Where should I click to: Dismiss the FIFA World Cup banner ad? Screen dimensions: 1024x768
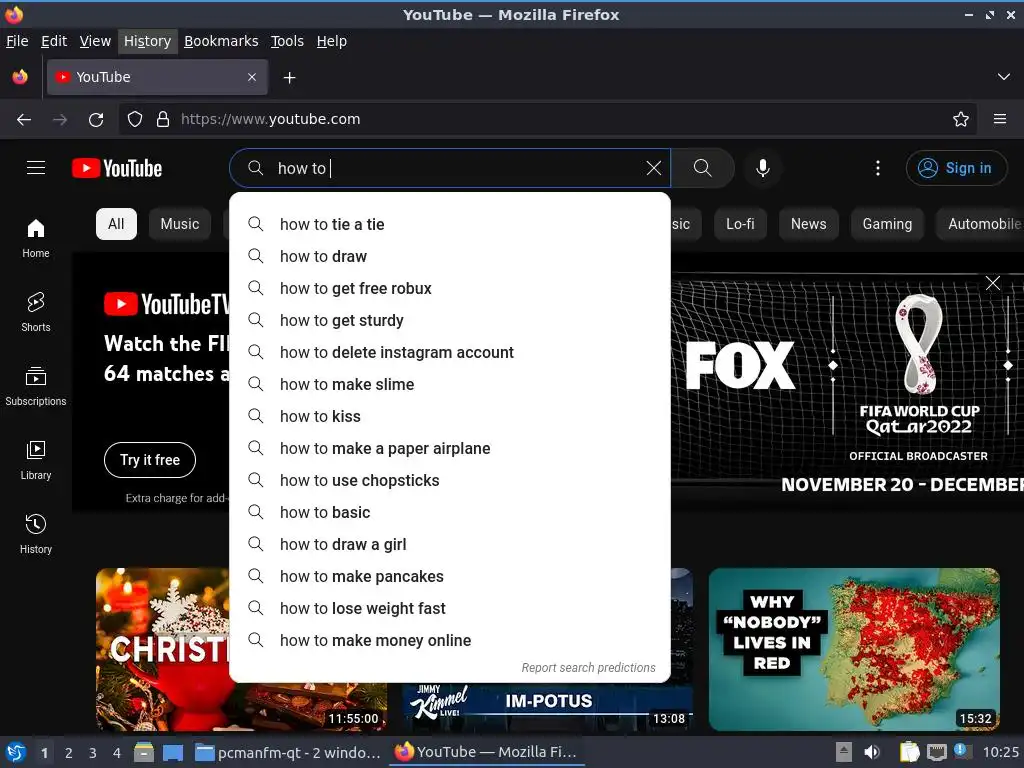[x=993, y=283]
